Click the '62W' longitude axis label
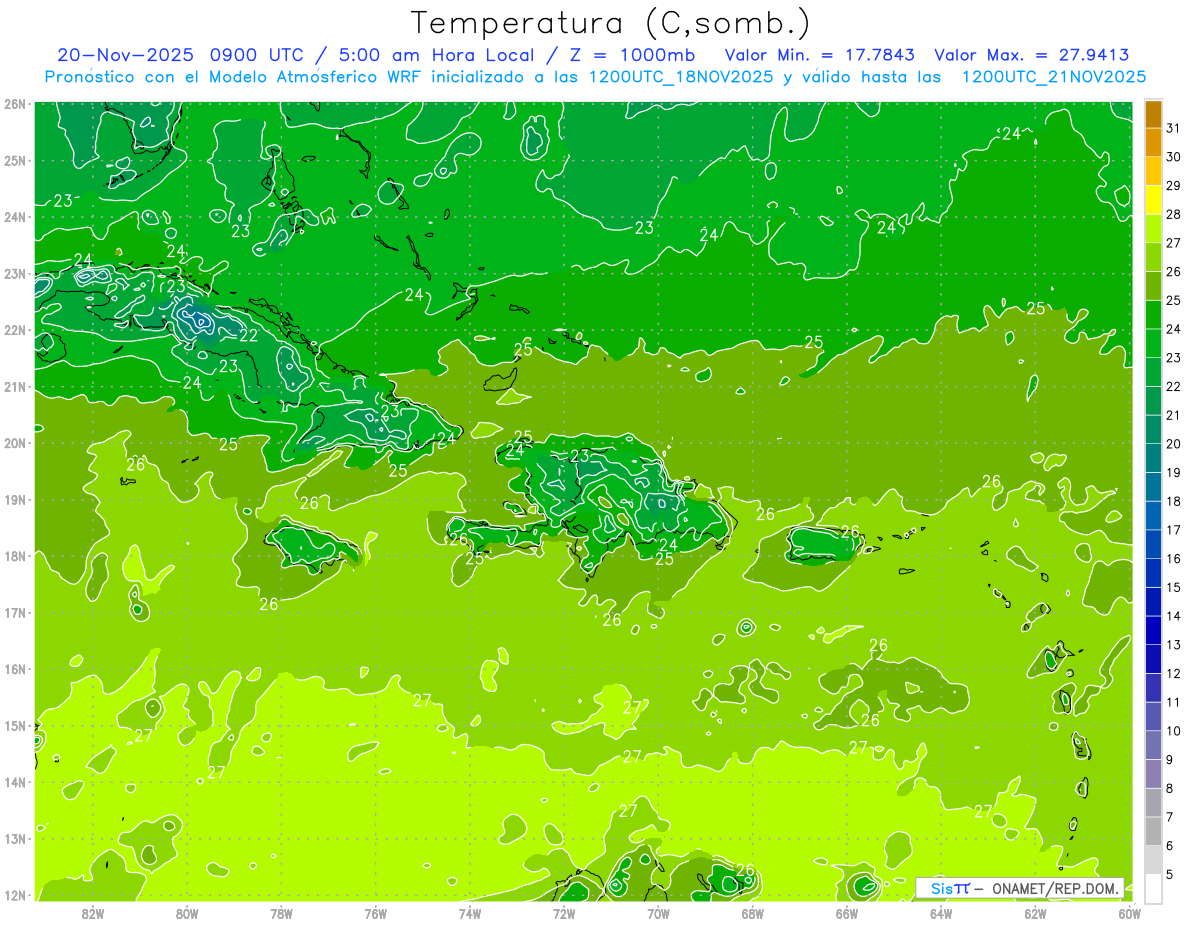 (1035, 913)
